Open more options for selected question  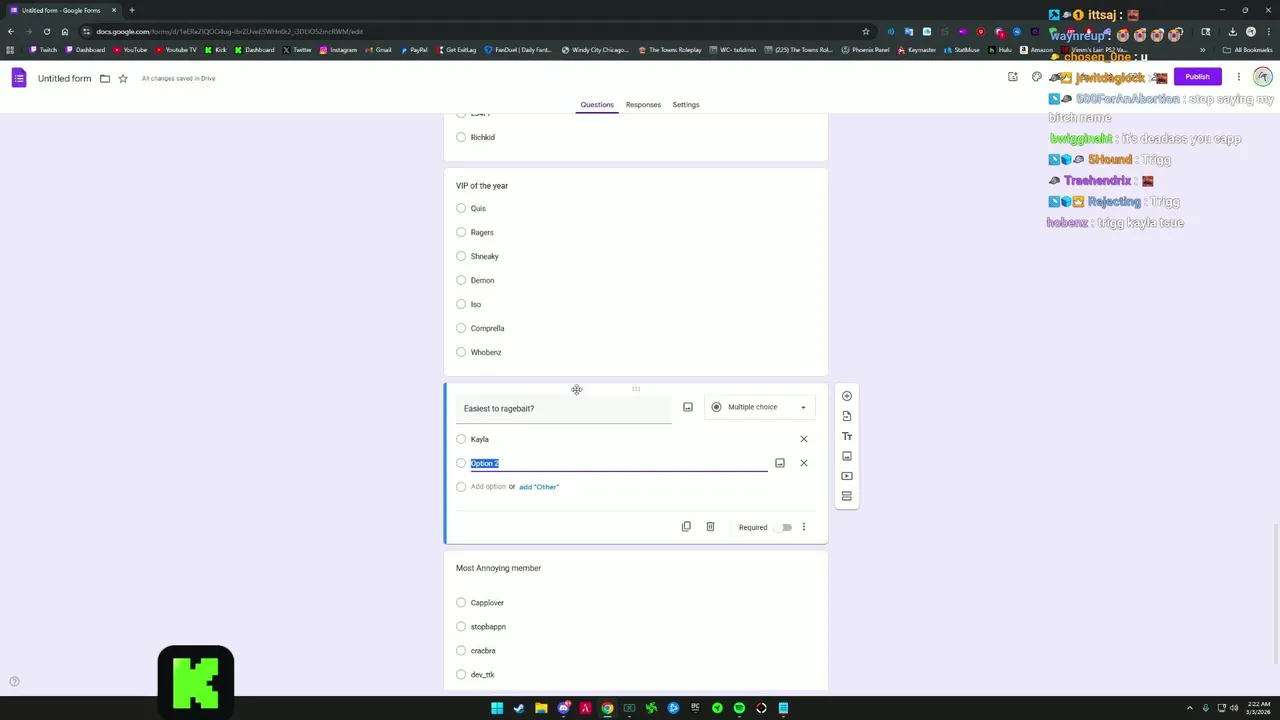[x=803, y=527]
